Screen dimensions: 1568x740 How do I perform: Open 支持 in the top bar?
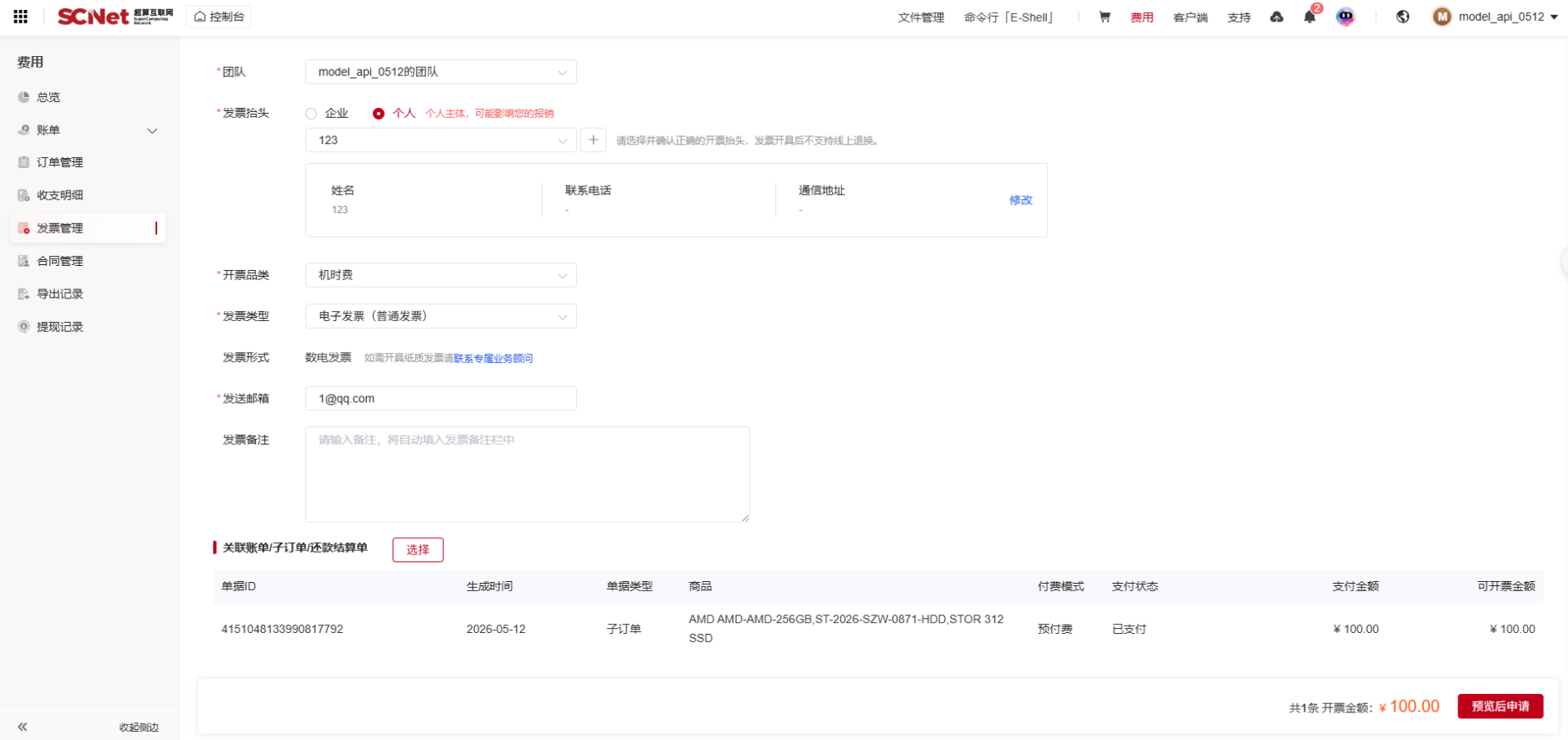point(1239,18)
